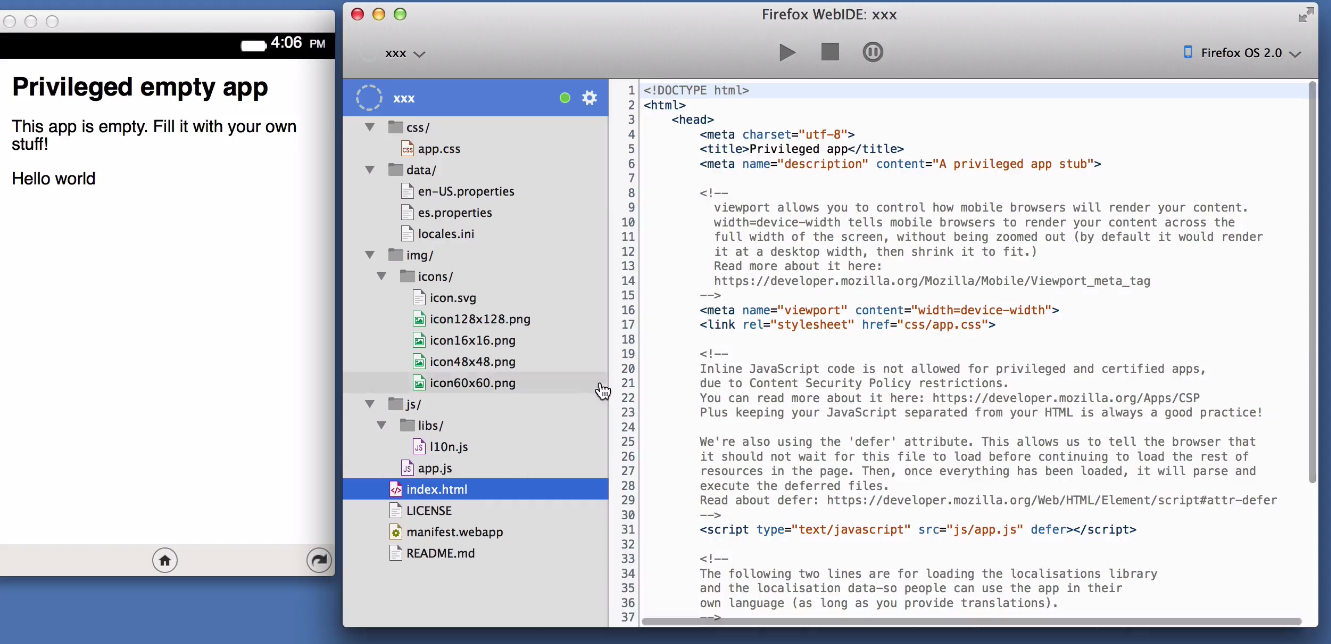Collapse the img/ folder triangle
This screenshot has width=1331, height=644.
tap(370, 255)
